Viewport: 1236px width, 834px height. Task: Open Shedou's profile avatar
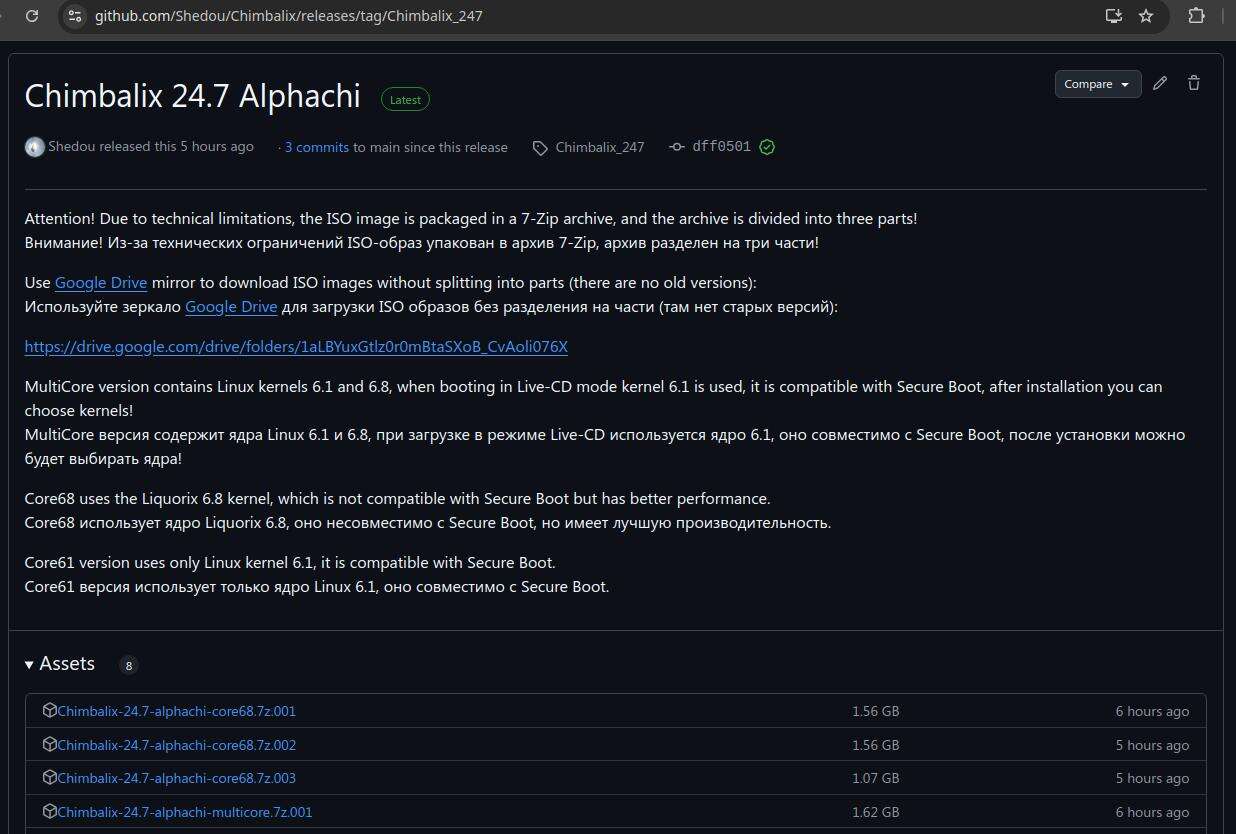tap(35, 147)
